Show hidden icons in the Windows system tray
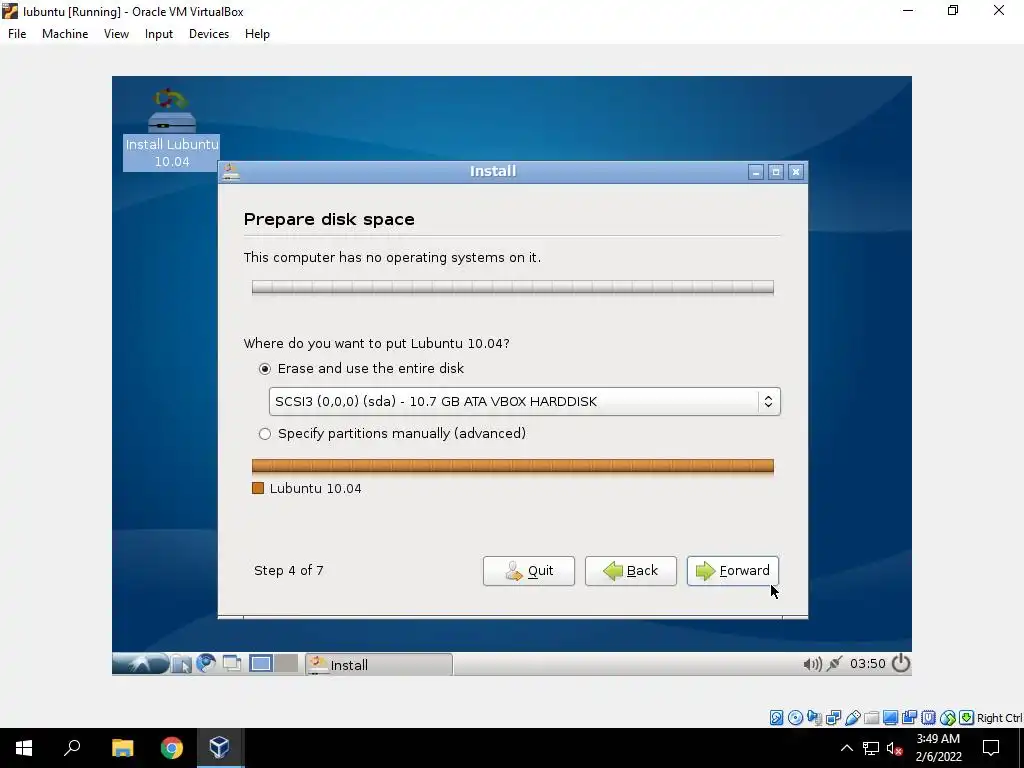Image resolution: width=1024 pixels, height=768 pixels. 846,748
